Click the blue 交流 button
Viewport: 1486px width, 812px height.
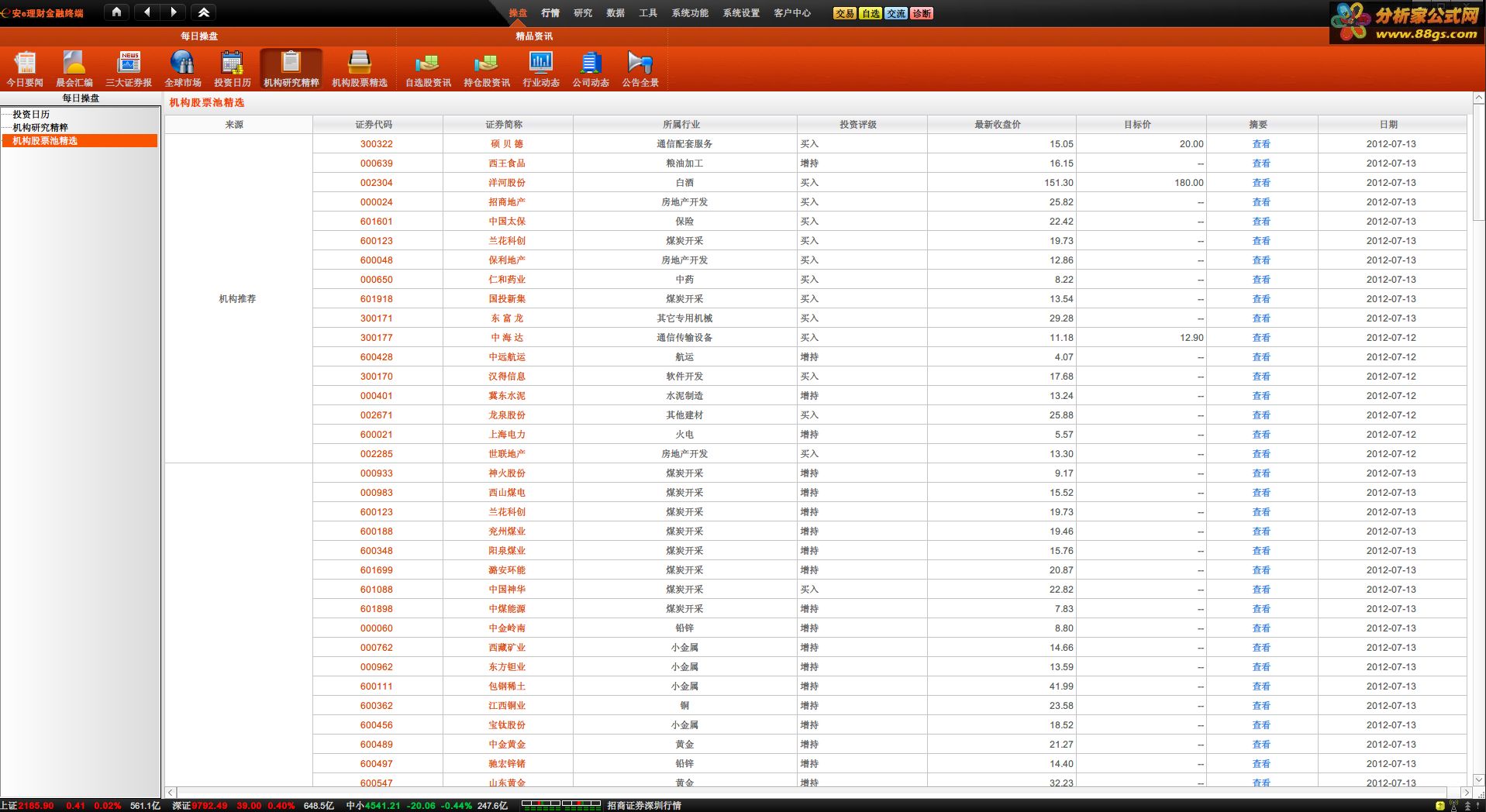(x=896, y=13)
